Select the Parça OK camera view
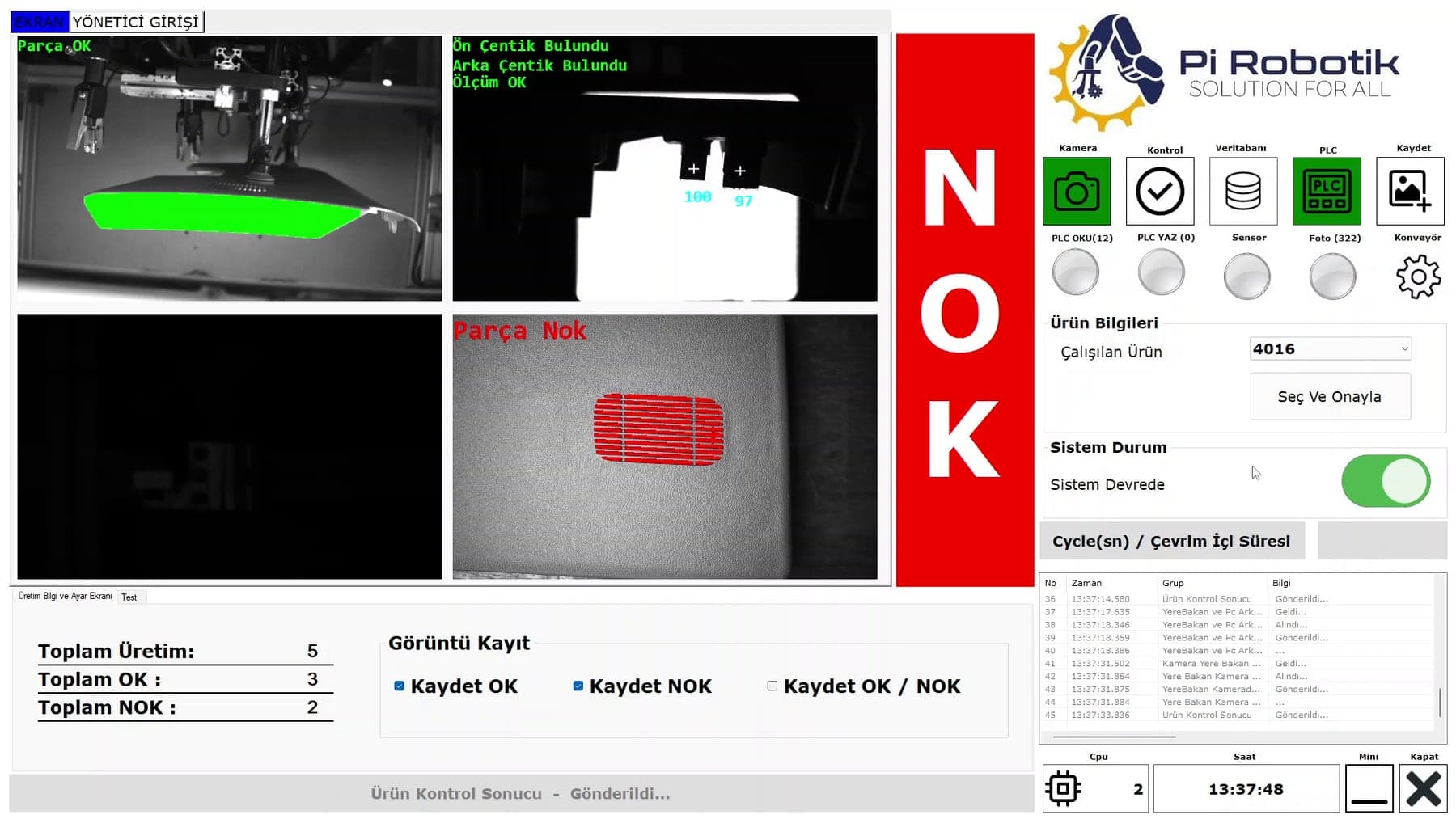This screenshot has height=819, width=1456. tap(230, 168)
